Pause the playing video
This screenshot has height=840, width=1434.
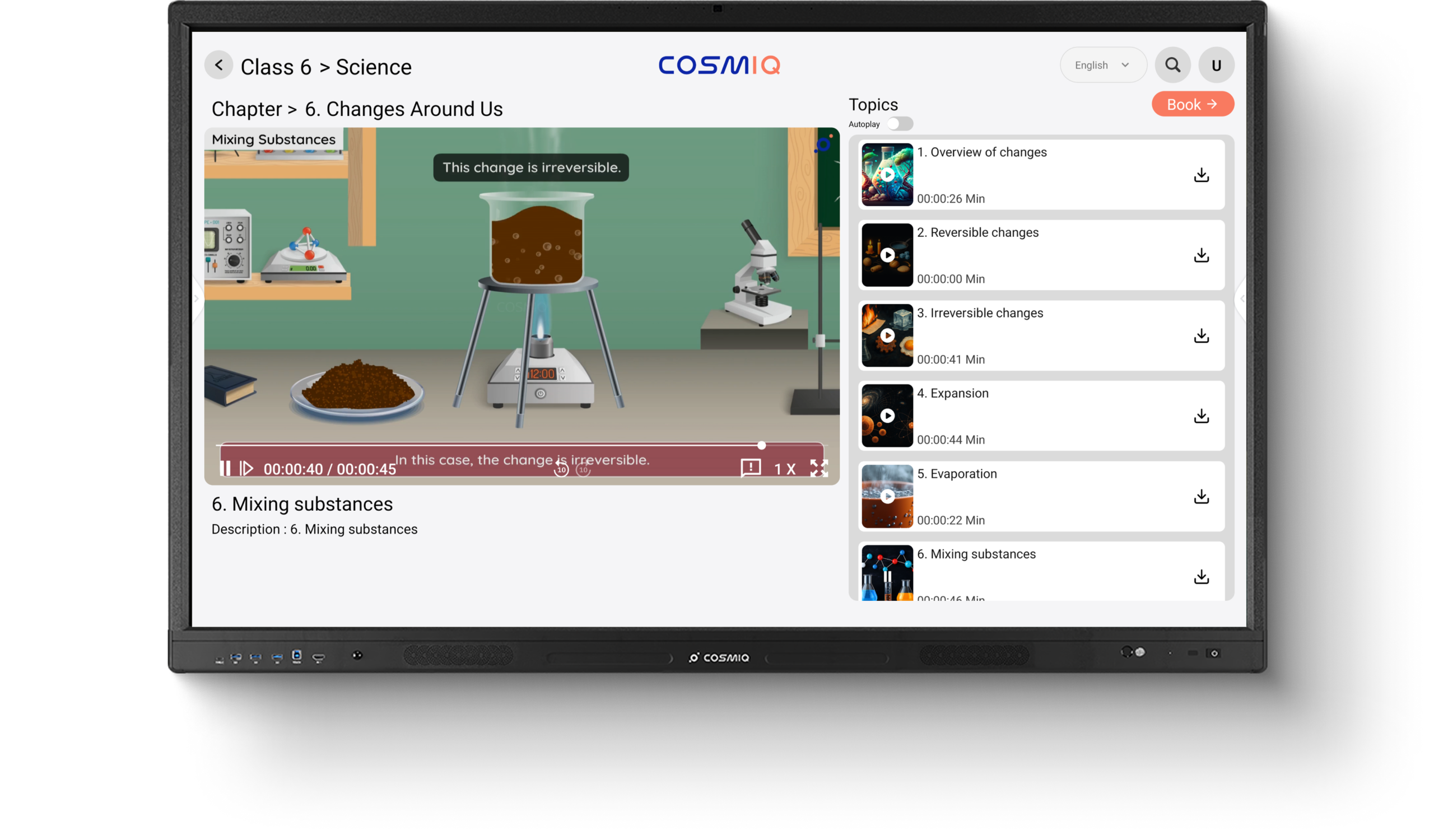click(225, 468)
